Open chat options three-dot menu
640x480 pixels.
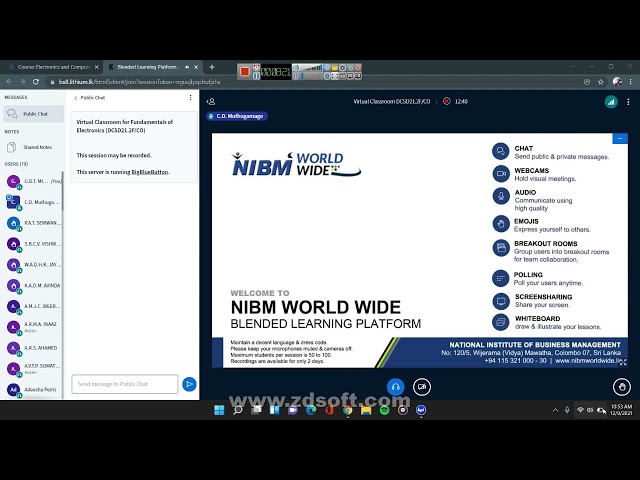click(190, 98)
